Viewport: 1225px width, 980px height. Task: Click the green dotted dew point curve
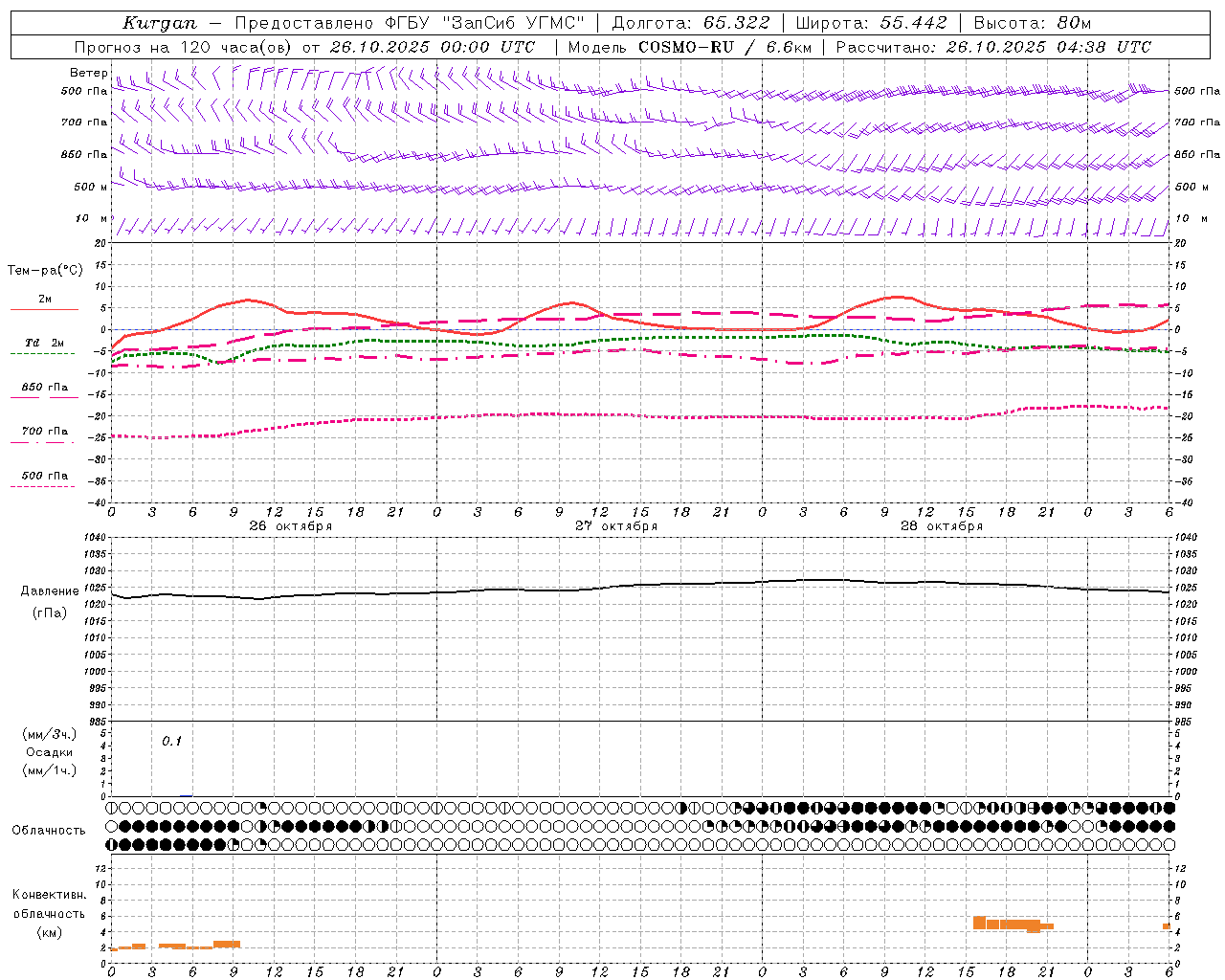click(640, 339)
